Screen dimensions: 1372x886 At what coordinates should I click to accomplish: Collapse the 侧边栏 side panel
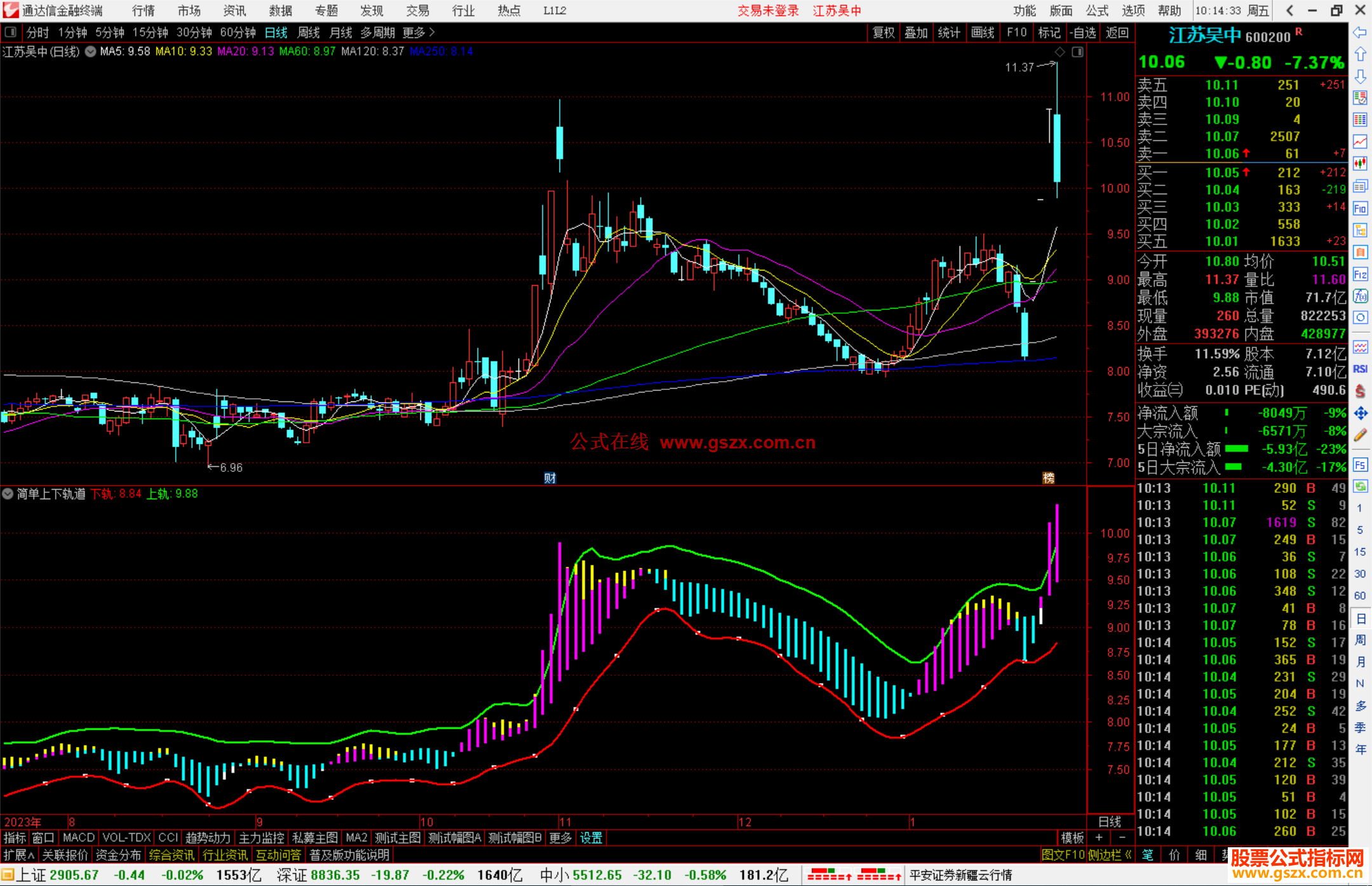[x=1110, y=855]
